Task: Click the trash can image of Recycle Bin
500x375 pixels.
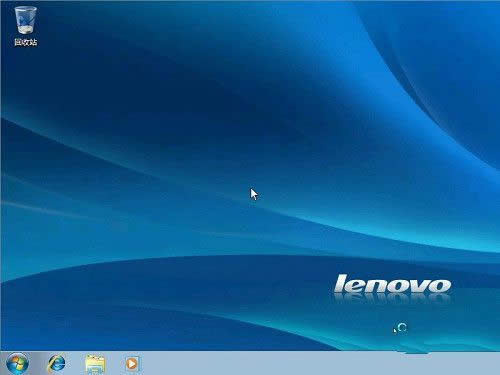Action: [x=25, y=20]
